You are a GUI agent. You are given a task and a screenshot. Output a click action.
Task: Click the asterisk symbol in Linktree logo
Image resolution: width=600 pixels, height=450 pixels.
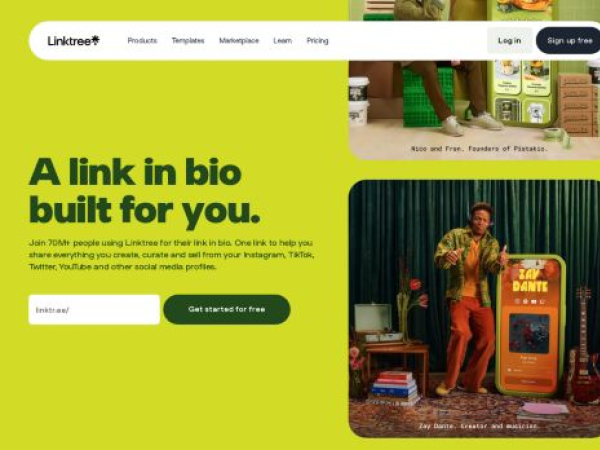point(95,39)
